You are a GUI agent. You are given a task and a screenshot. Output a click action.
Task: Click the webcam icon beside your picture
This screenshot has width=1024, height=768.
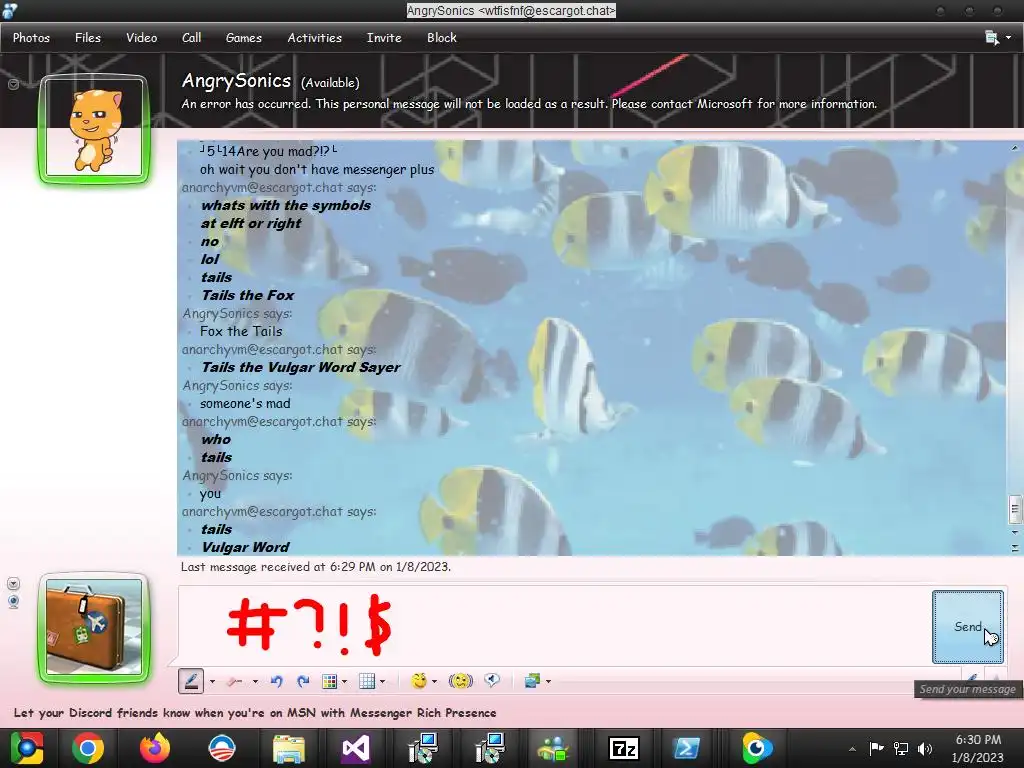click(13, 601)
